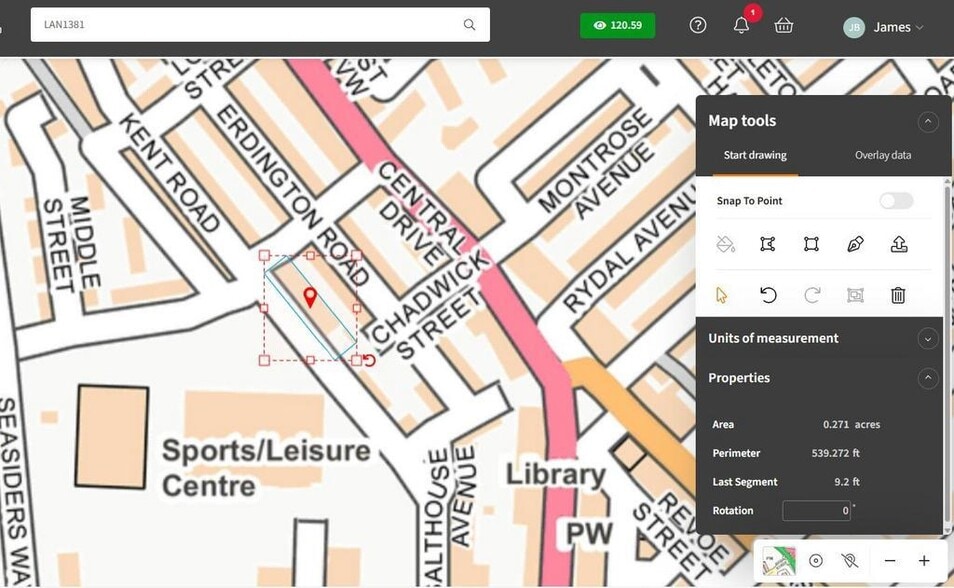Screen dimensions: 954x588
Task: Switch to the Start drawing tab
Action: tap(755, 155)
